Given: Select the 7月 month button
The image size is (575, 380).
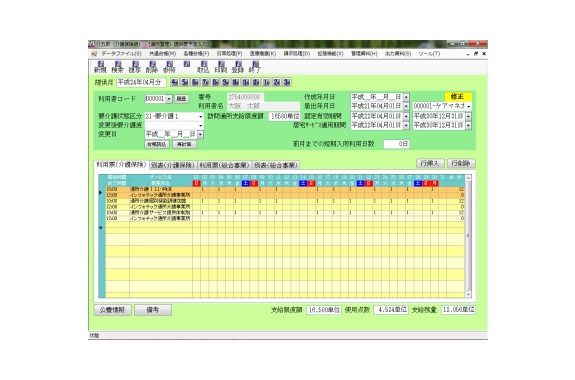Looking at the screenshot, I should tap(205, 82).
